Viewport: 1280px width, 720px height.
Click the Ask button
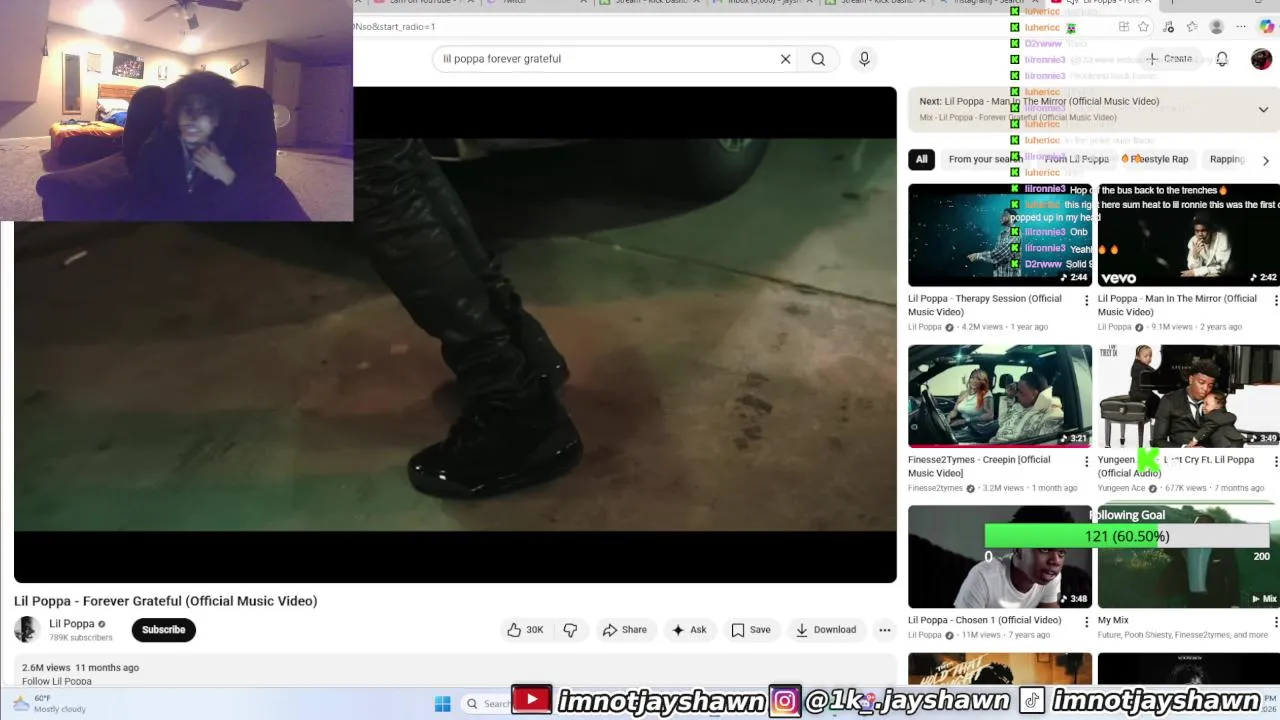coord(689,630)
